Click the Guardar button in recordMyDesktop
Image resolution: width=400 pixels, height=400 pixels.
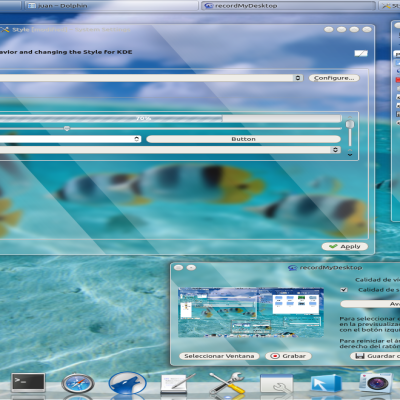tap(375, 356)
